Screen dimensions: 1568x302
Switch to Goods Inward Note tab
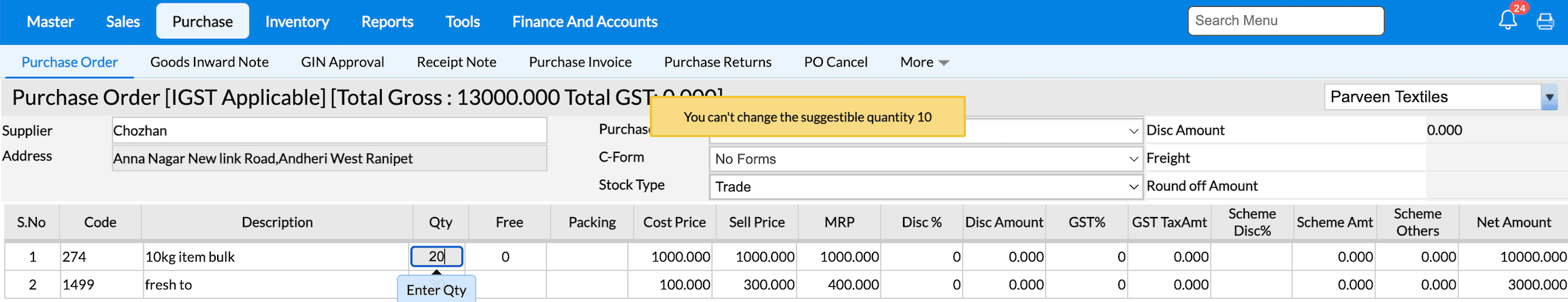pyautogui.click(x=210, y=63)
